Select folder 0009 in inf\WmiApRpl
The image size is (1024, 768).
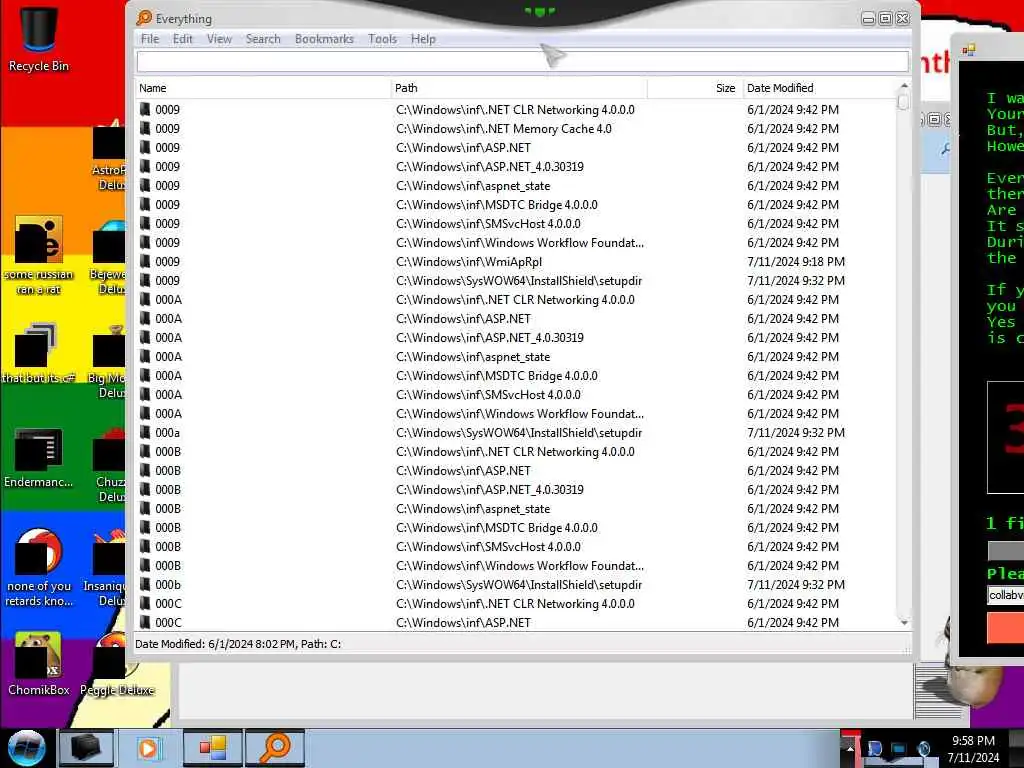[167, 262]
